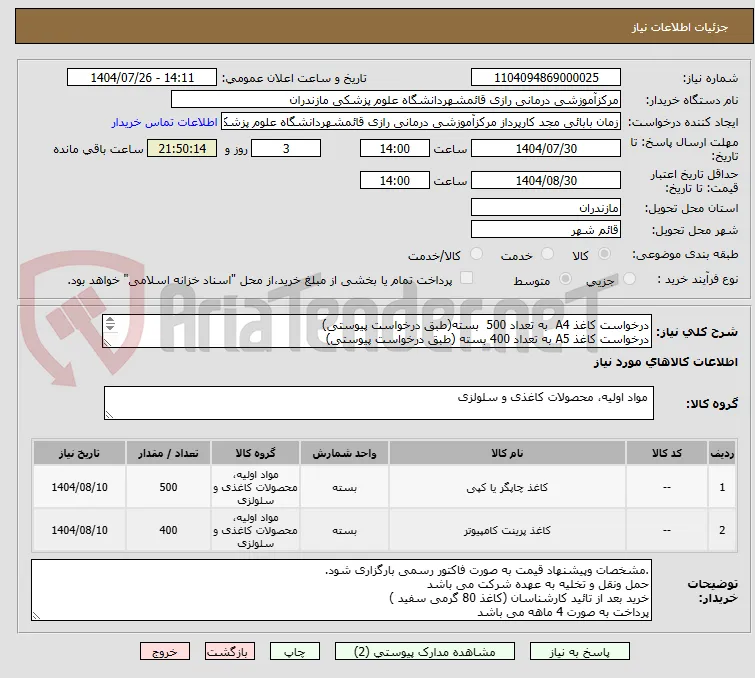The width and height of the screenshot is (755, 678).
Task: Click row 2 unit cell 'بسته'
Action: (344, 530)
